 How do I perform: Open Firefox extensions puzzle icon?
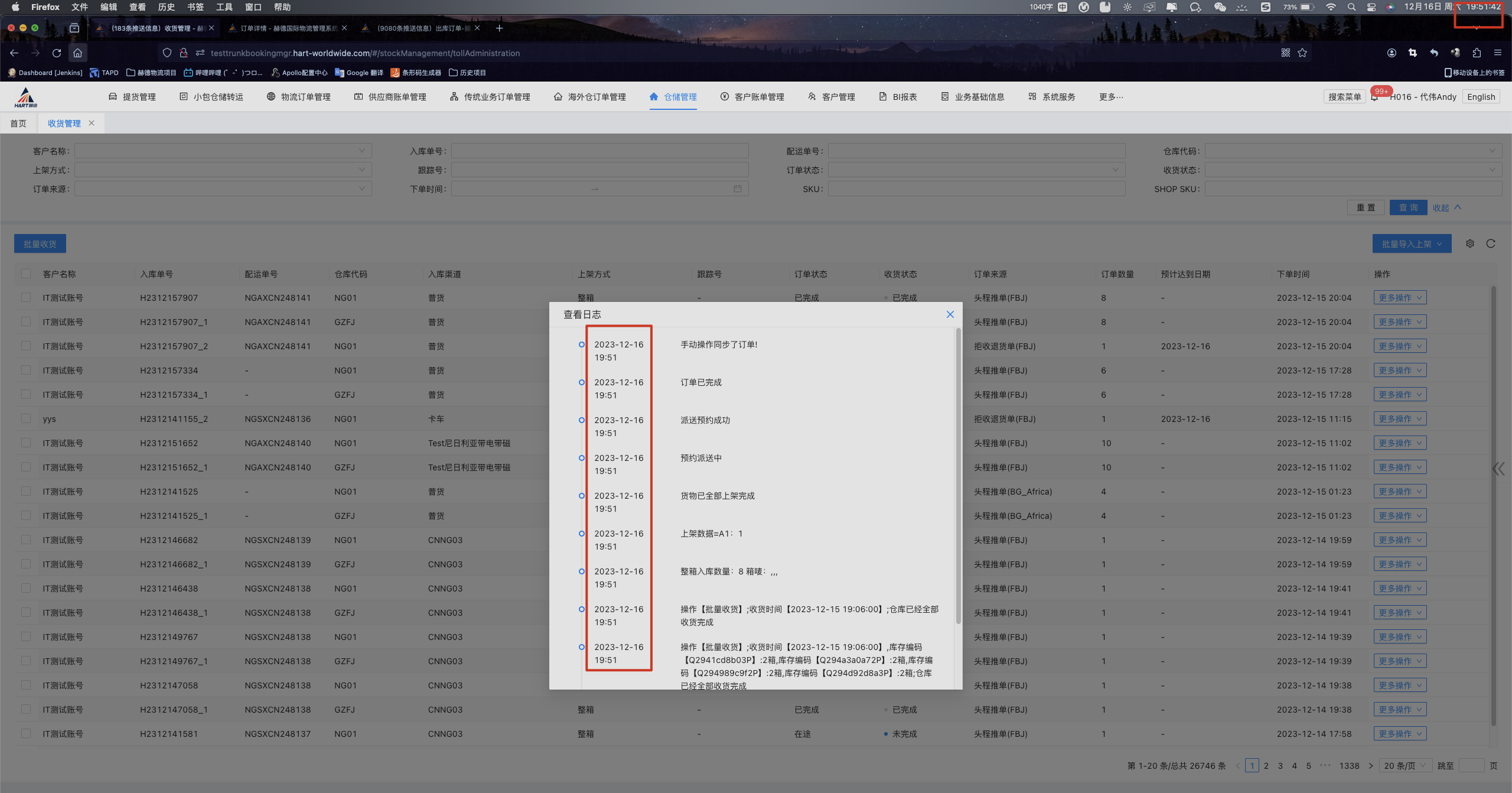[x=1477, y=53]
